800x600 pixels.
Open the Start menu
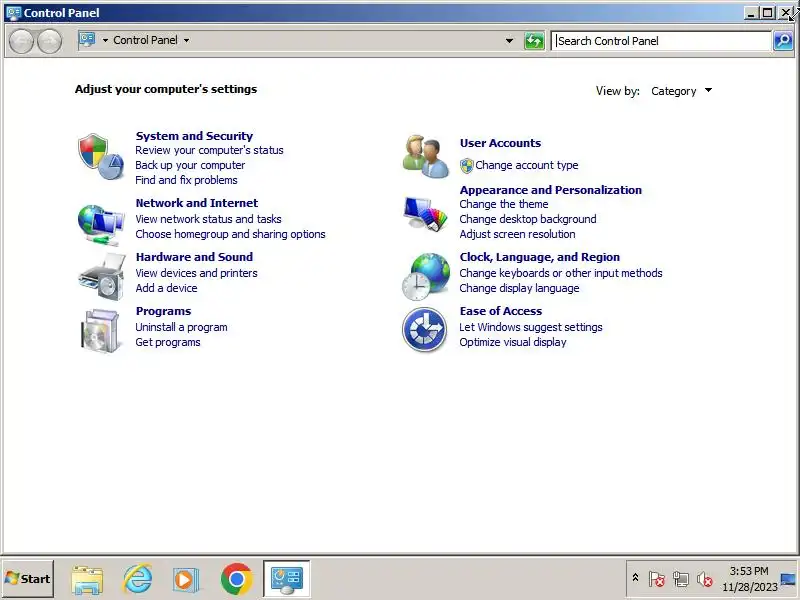click(x=28, y=579)
